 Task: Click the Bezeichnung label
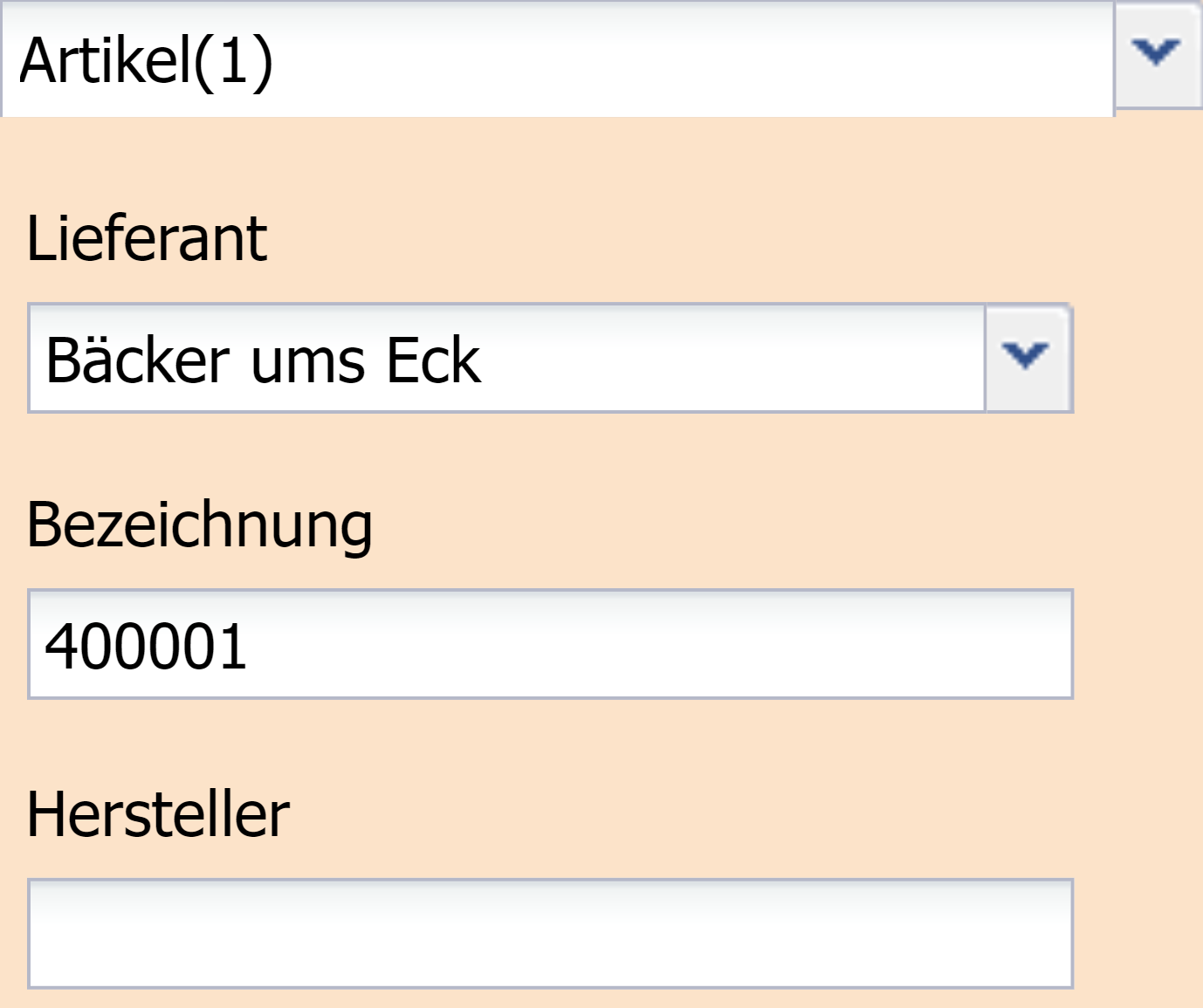(200, 525)
